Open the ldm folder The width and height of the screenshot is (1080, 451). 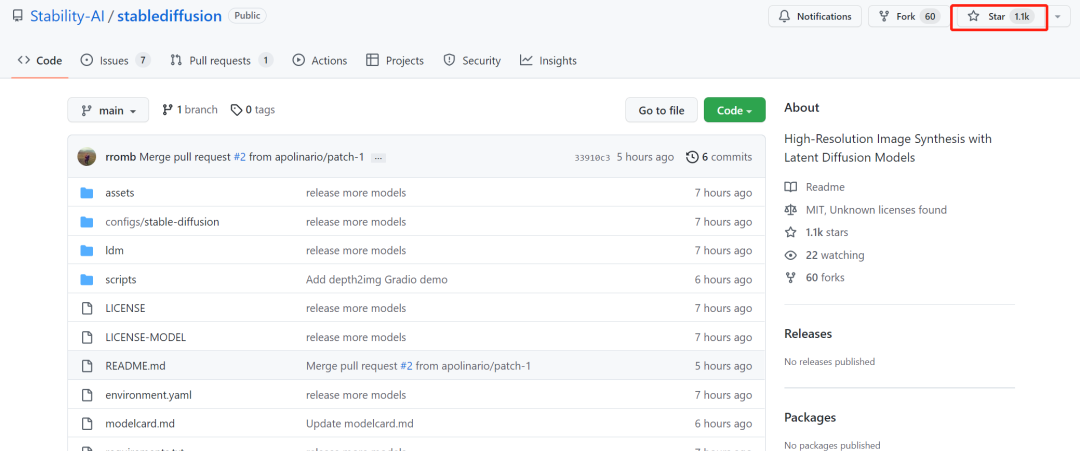[114, 251]
